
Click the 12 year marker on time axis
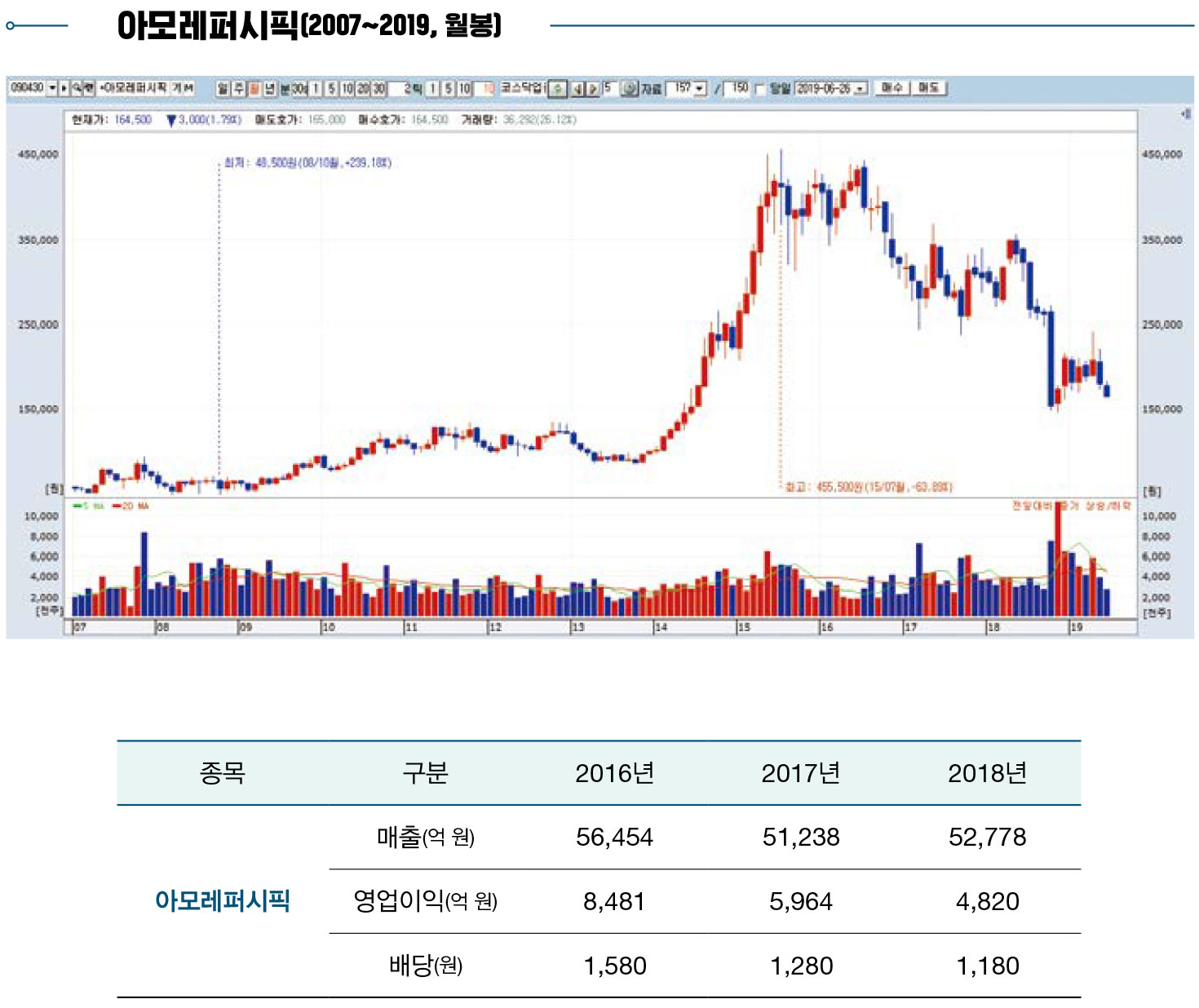coord(495,627)
